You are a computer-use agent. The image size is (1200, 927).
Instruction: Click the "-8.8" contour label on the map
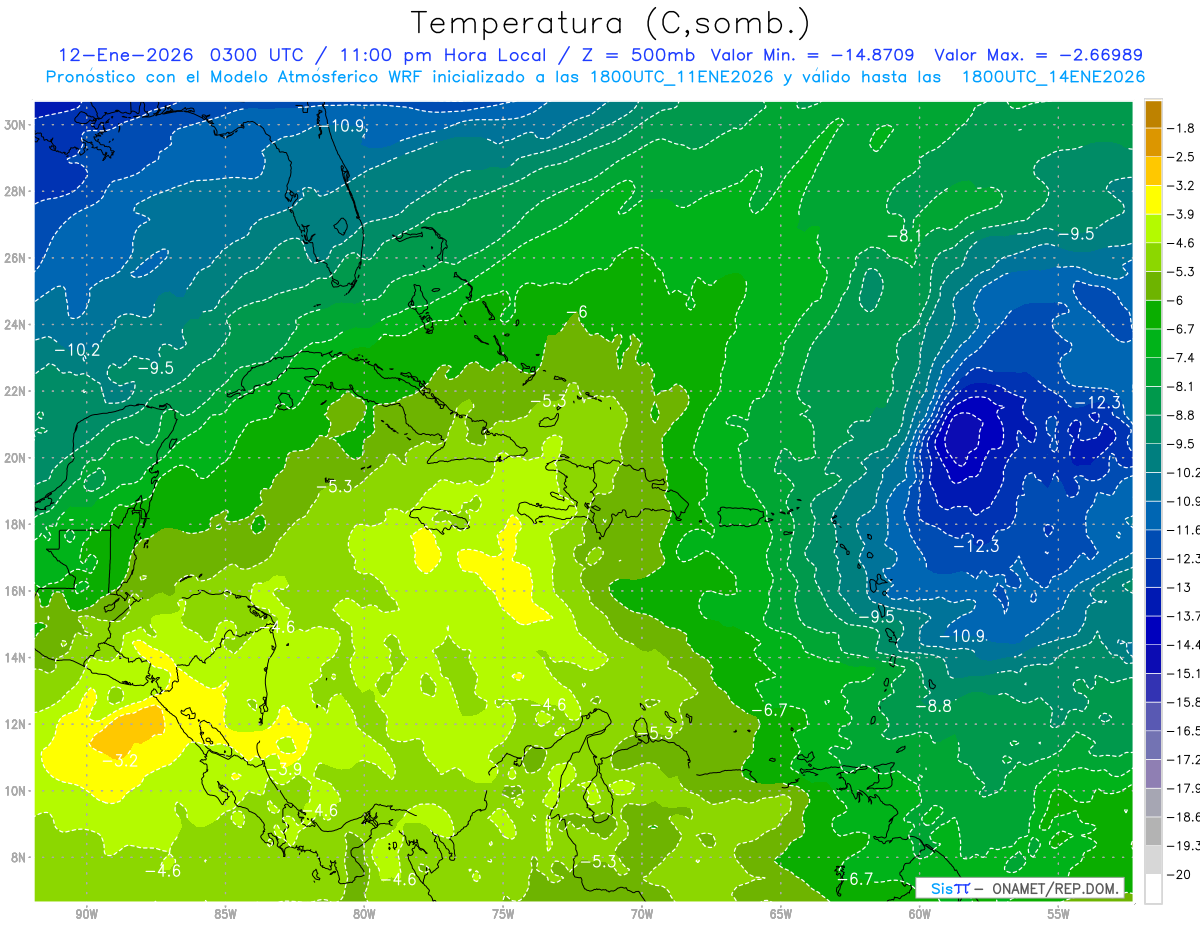point(934,706)
